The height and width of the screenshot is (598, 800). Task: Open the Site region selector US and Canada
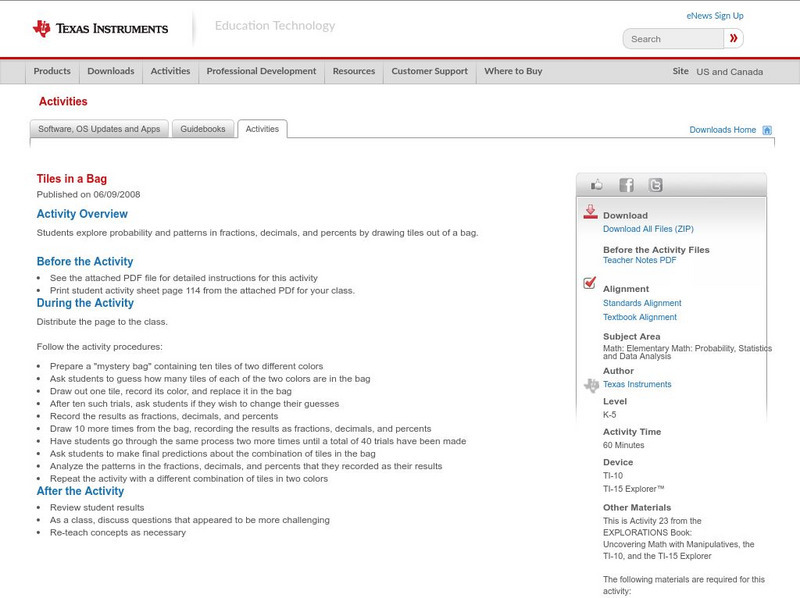pyautogui.click(x=729, y=72)
